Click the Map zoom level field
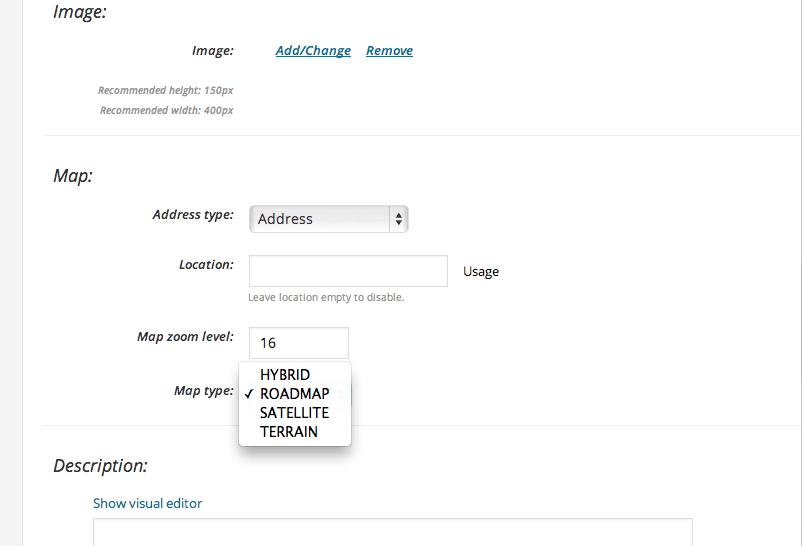Screen dimensions: 802x546 (x=299, y=343)
